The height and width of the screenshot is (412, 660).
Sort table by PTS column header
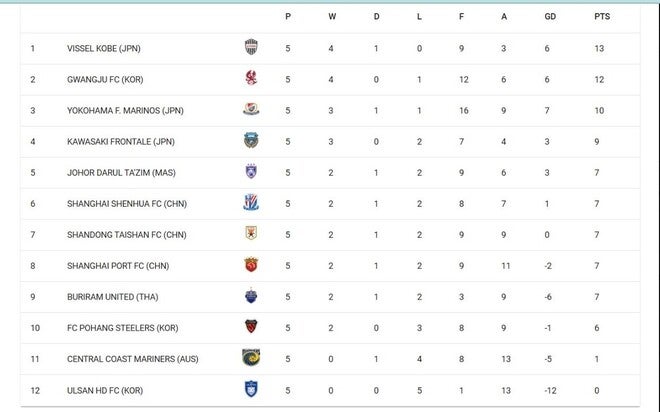tap(601, 16)
